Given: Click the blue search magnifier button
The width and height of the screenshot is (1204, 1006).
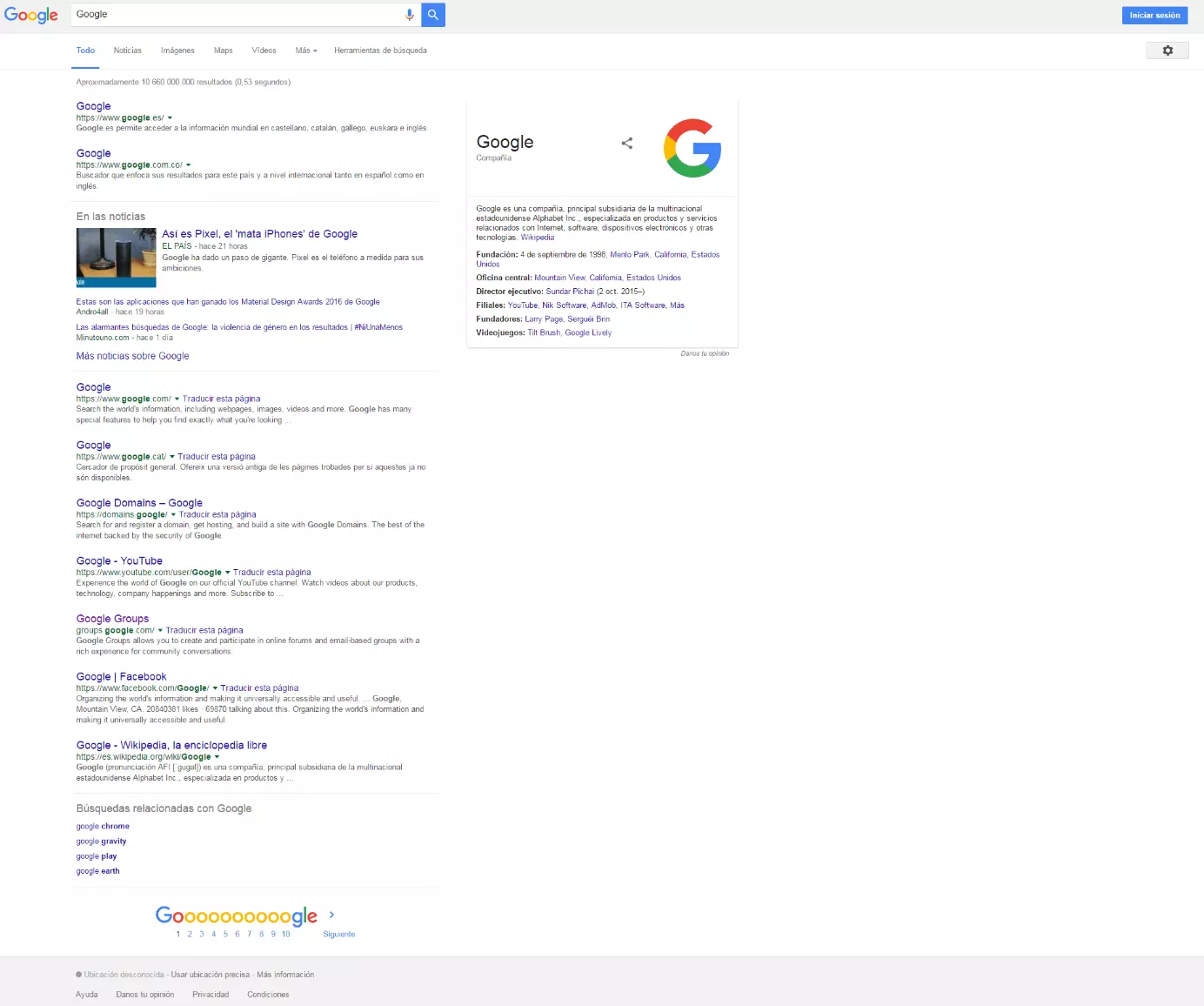Looking at the screenshot, I should (433, 15).
